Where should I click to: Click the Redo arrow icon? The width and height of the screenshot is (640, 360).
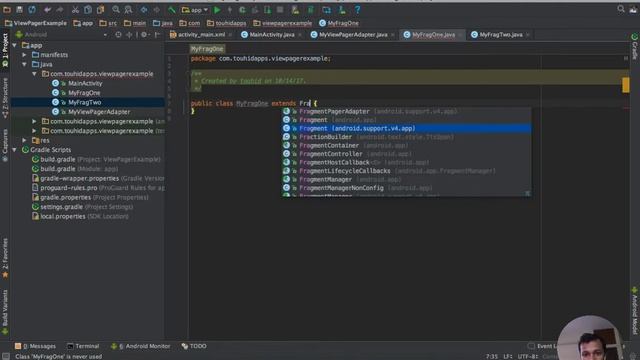[60, 9]
